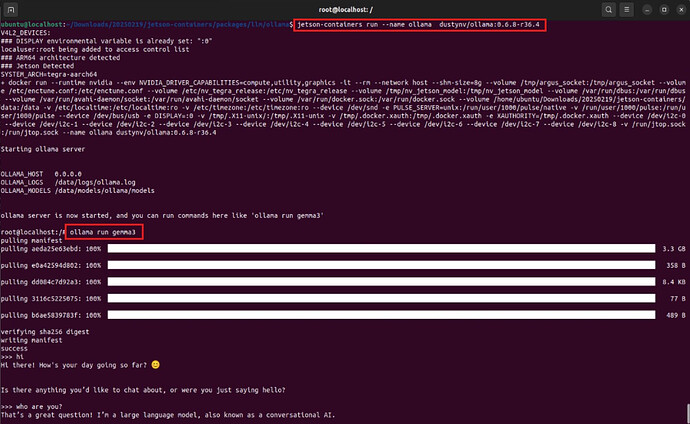Click the smiley emoji in the reply

tap(155, 365)
